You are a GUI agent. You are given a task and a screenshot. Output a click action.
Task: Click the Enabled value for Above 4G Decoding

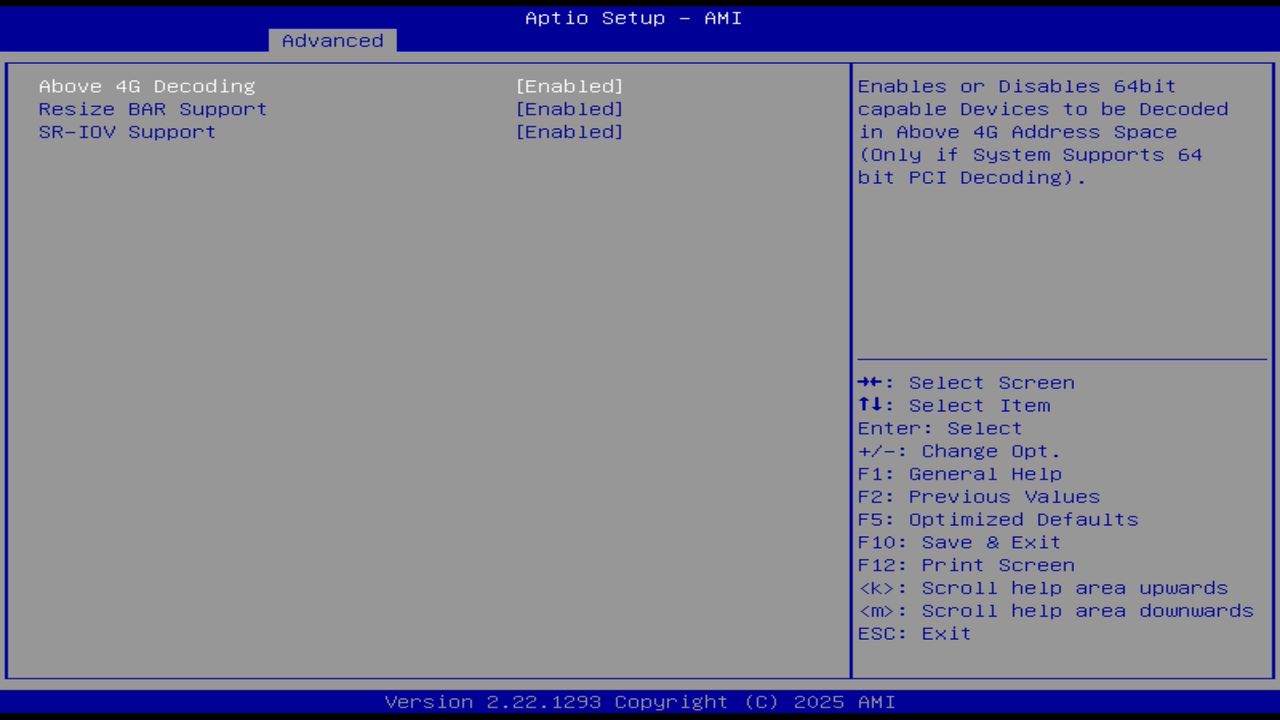[570, 86]
